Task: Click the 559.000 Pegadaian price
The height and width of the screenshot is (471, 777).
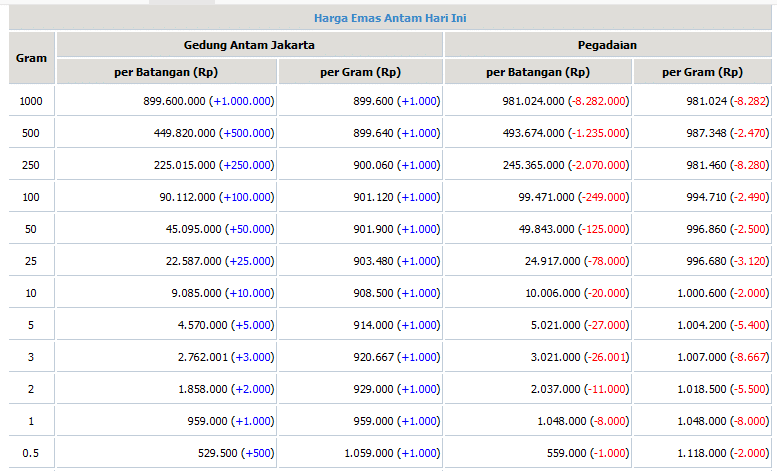Action: pyautogui.click(x=567, y=453)
